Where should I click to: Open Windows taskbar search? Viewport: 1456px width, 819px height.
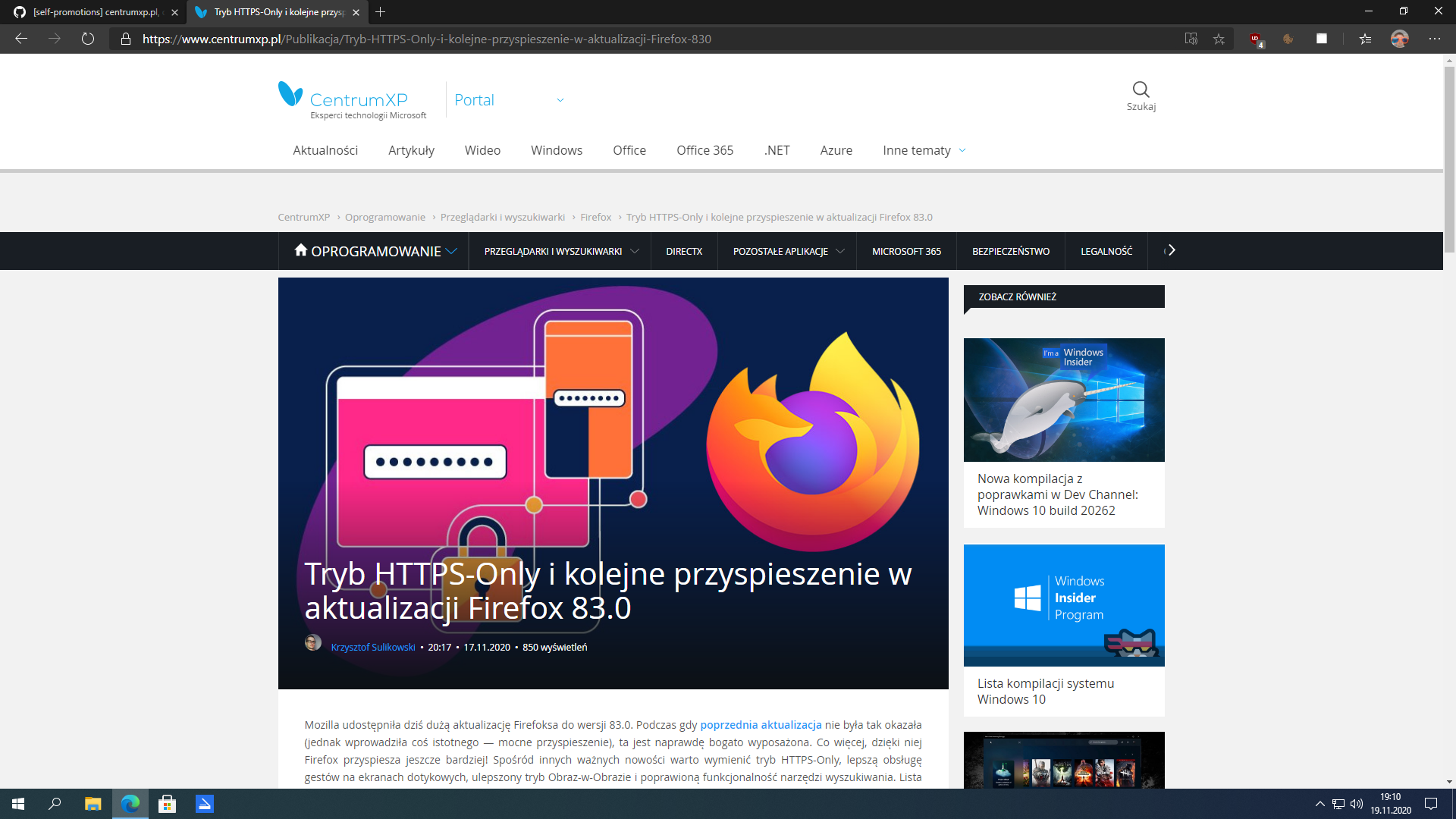tap(55, 804)
